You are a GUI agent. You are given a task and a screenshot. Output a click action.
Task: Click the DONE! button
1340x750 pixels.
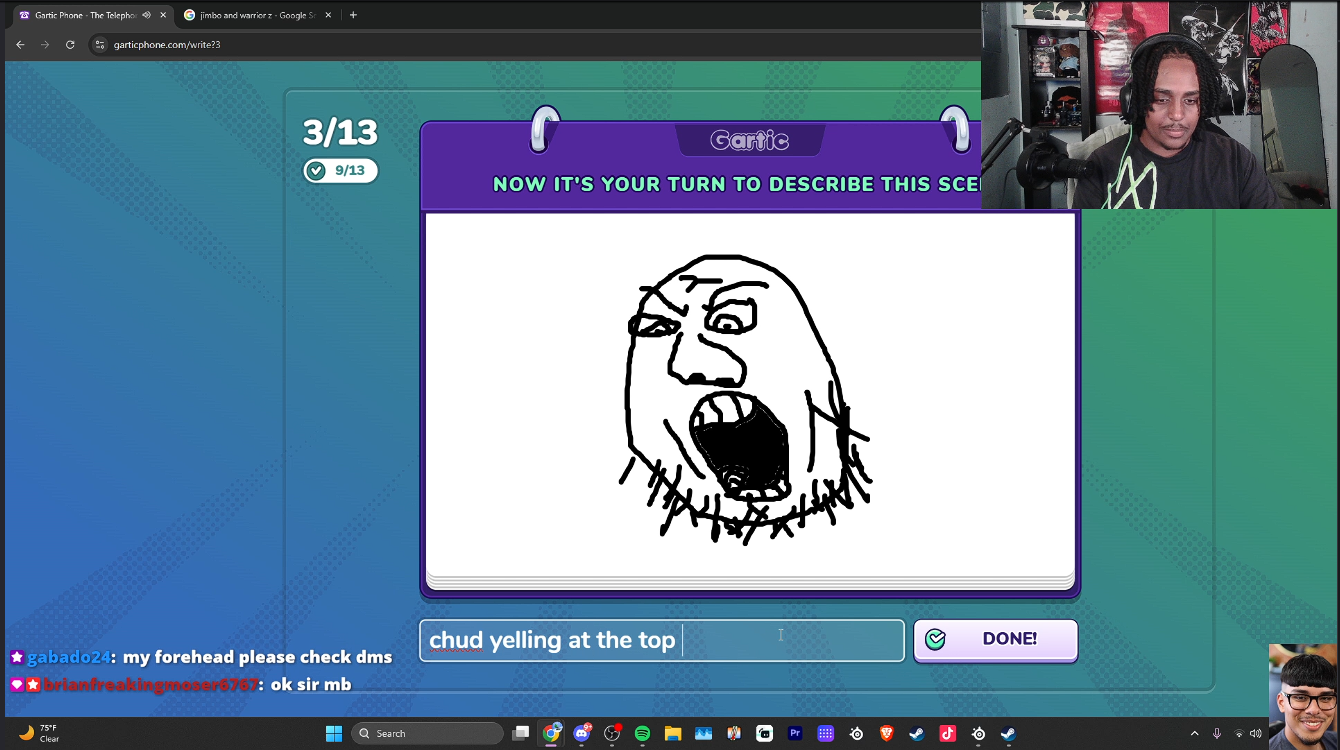996,640
